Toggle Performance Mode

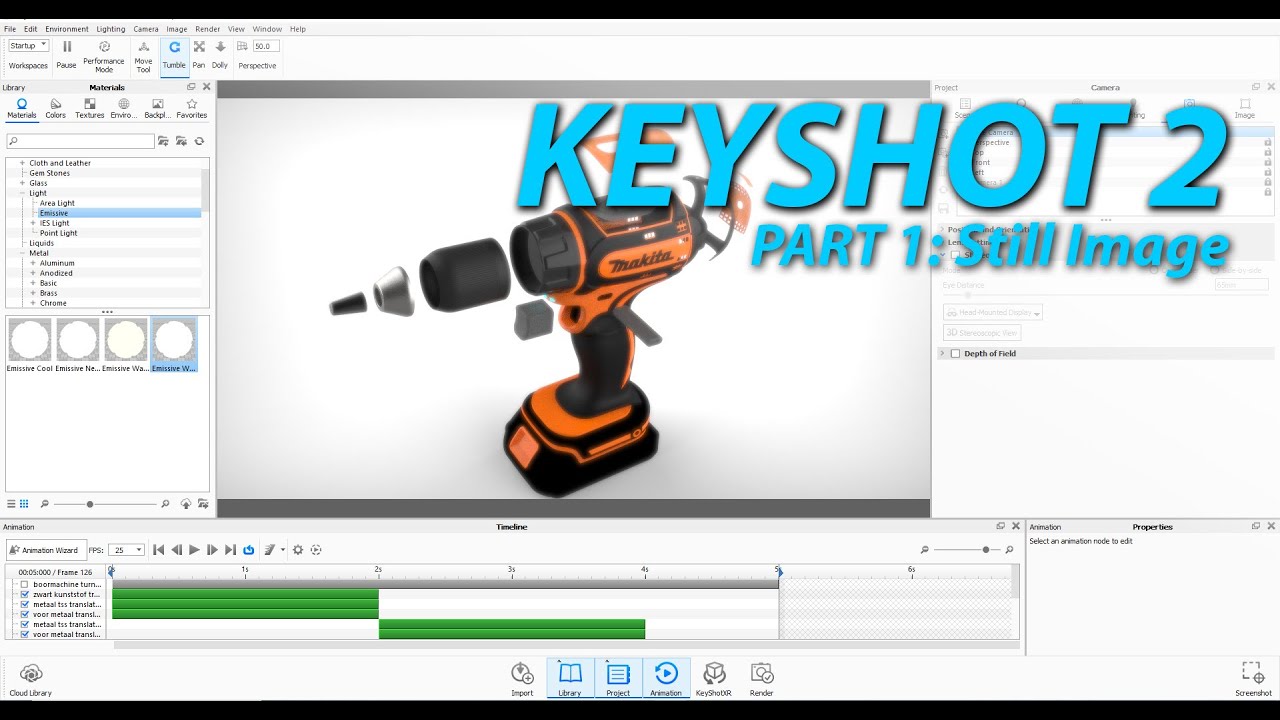click(104, 56)
